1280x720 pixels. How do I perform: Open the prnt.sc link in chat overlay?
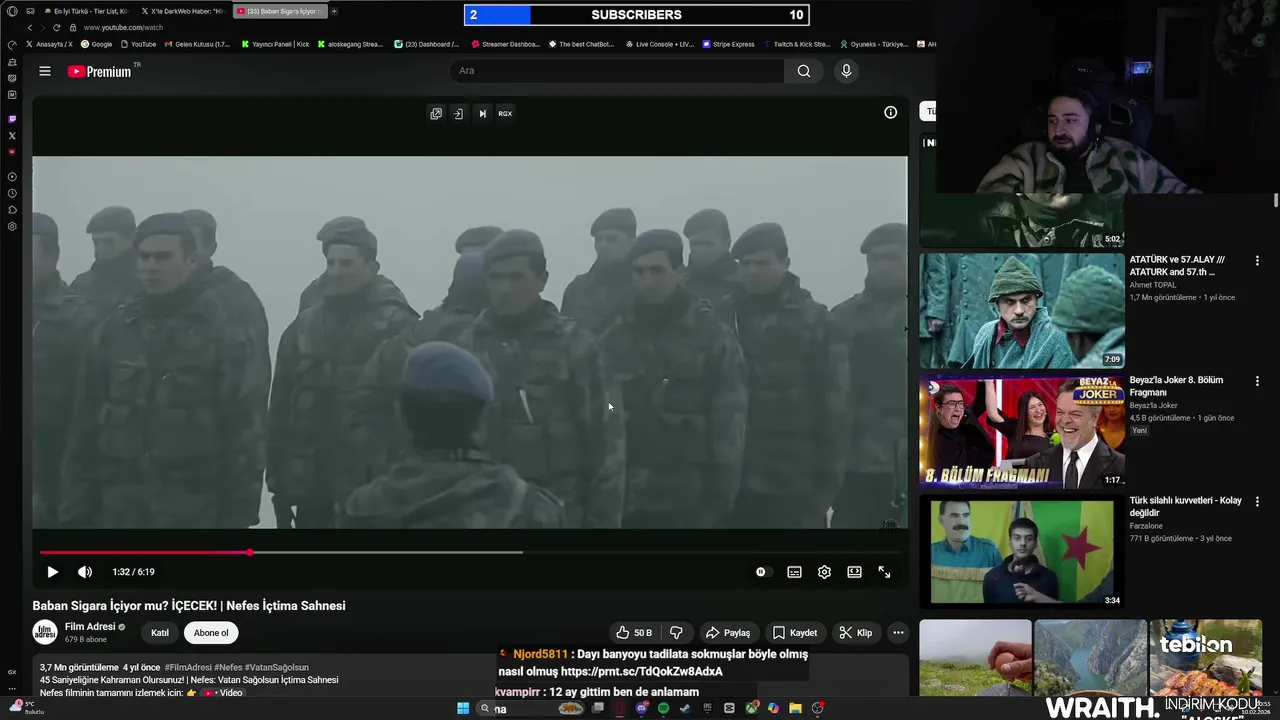[x=641, y=671]
